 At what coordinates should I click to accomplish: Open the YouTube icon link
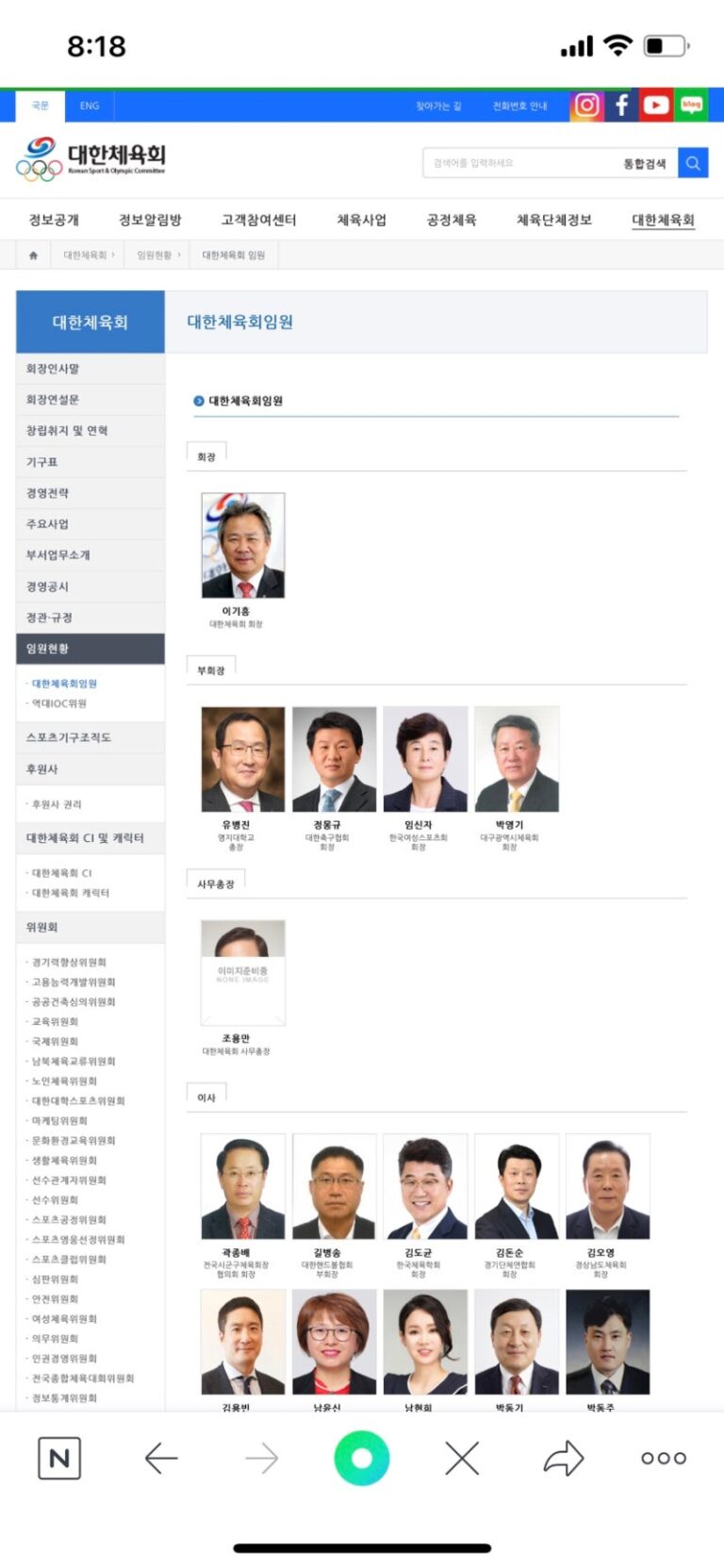[x=656, y=106]
